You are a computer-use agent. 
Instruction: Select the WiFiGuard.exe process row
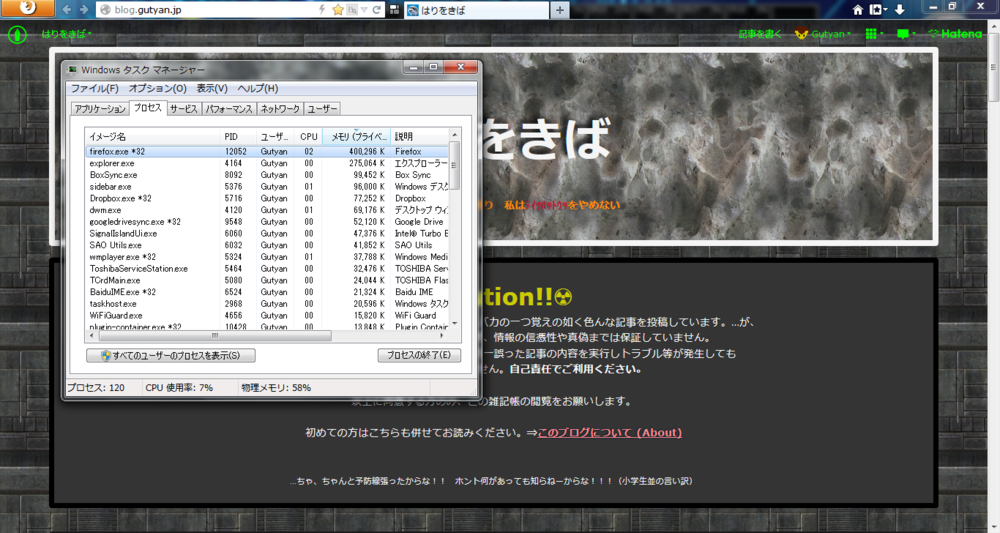pyautogui.click(x=267, y=315)
